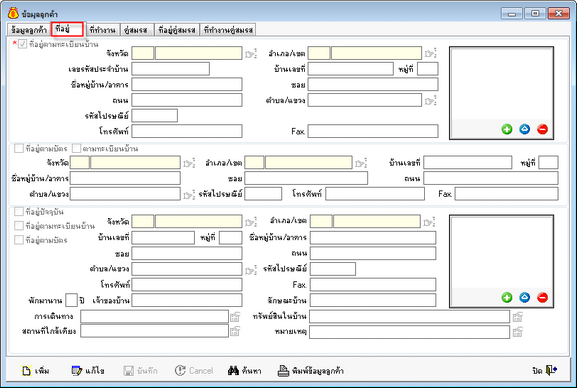Viewport: 577px width, 388px height.
Task: Click the red remove icon in the top image box
Action: [542, 129]
